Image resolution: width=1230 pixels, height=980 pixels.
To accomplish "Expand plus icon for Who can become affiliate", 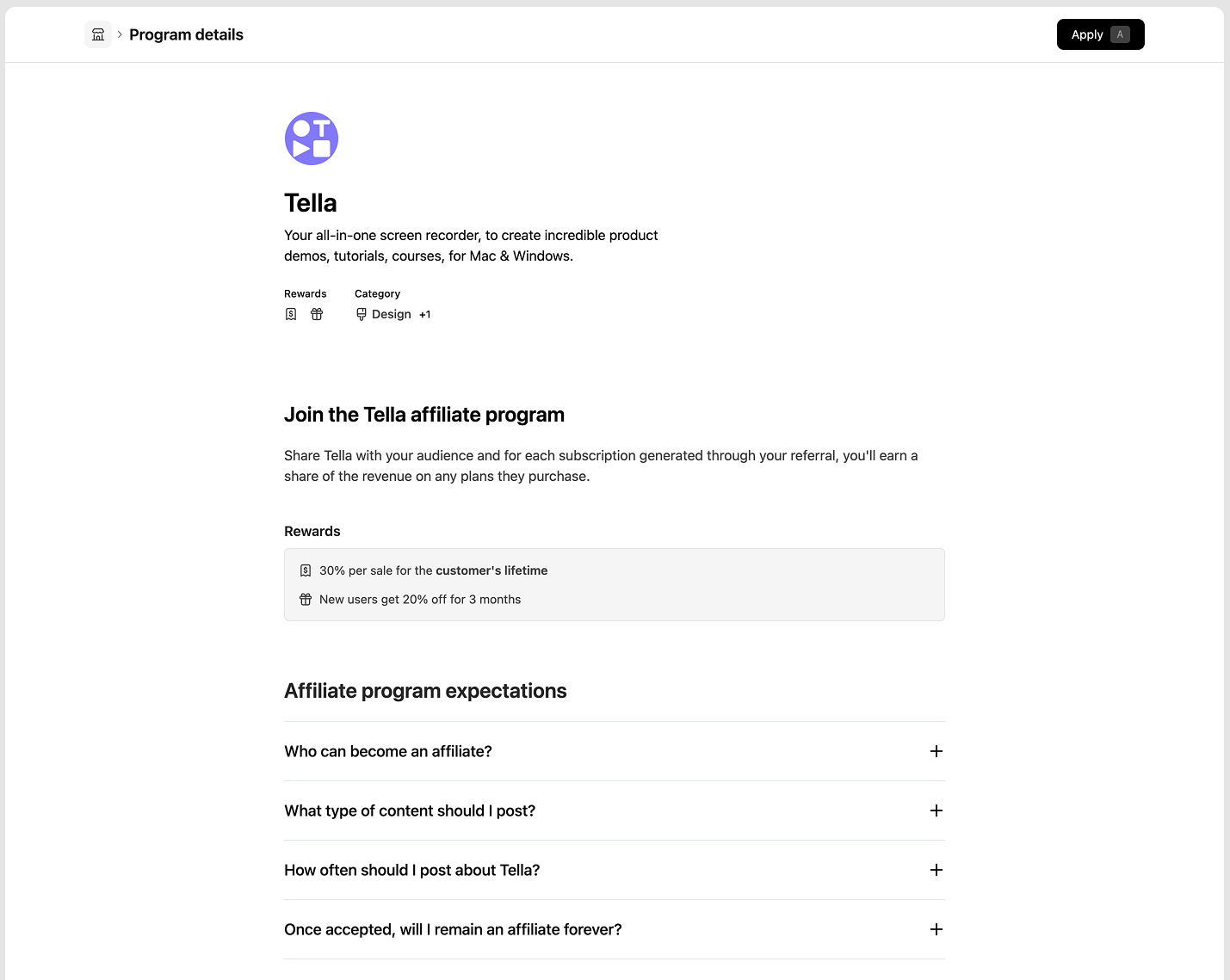I will pyautogui.click(x=936, y=751).
